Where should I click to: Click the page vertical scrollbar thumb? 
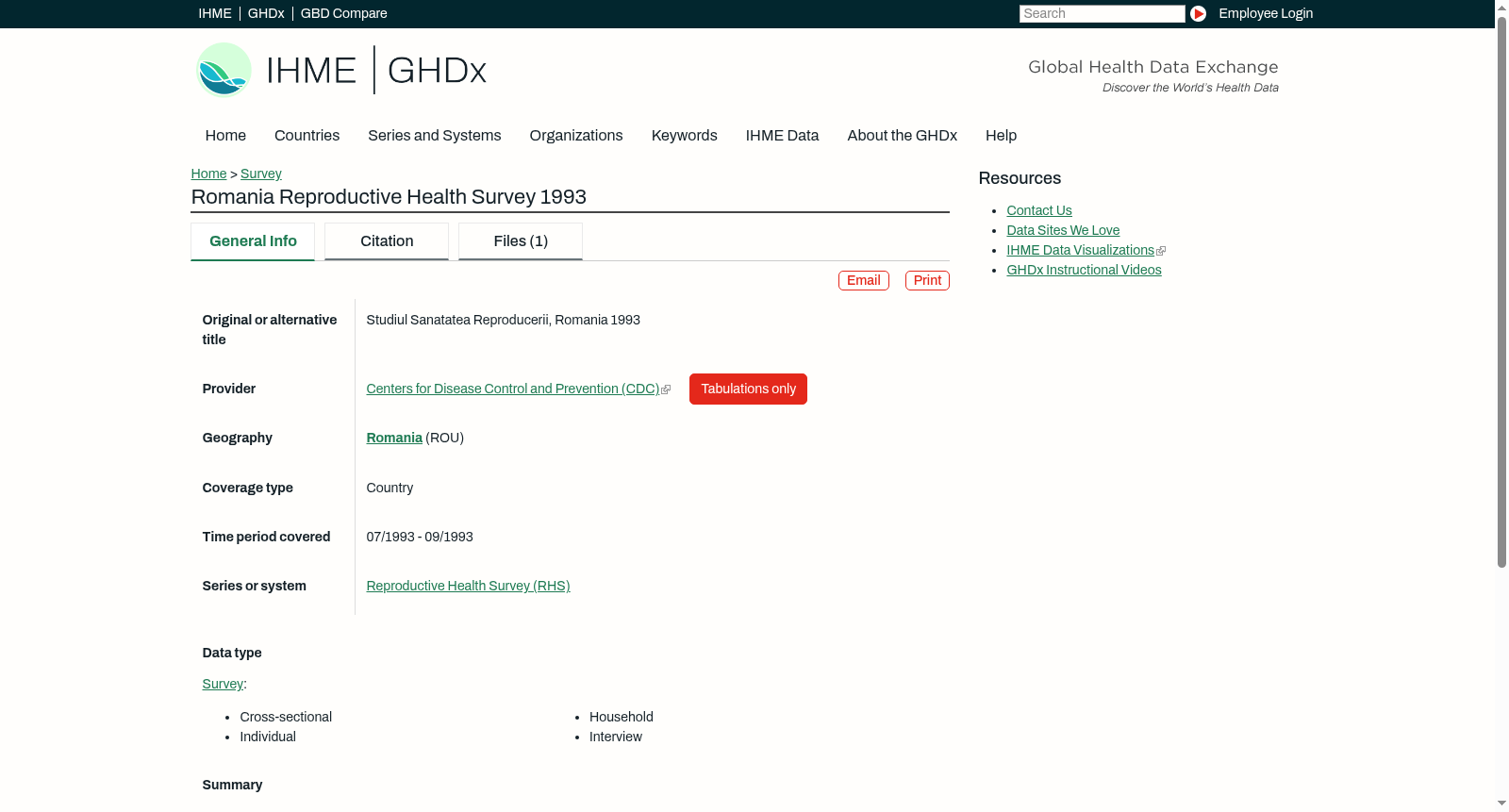point(1501,290)
